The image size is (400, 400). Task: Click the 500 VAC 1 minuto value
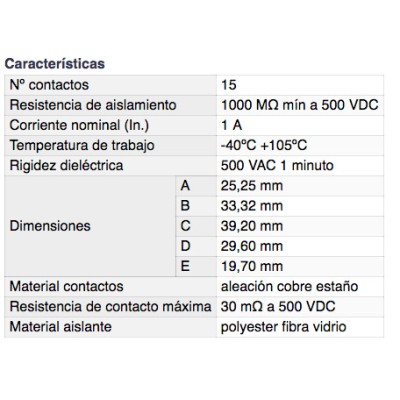click(x=277, y=166)
